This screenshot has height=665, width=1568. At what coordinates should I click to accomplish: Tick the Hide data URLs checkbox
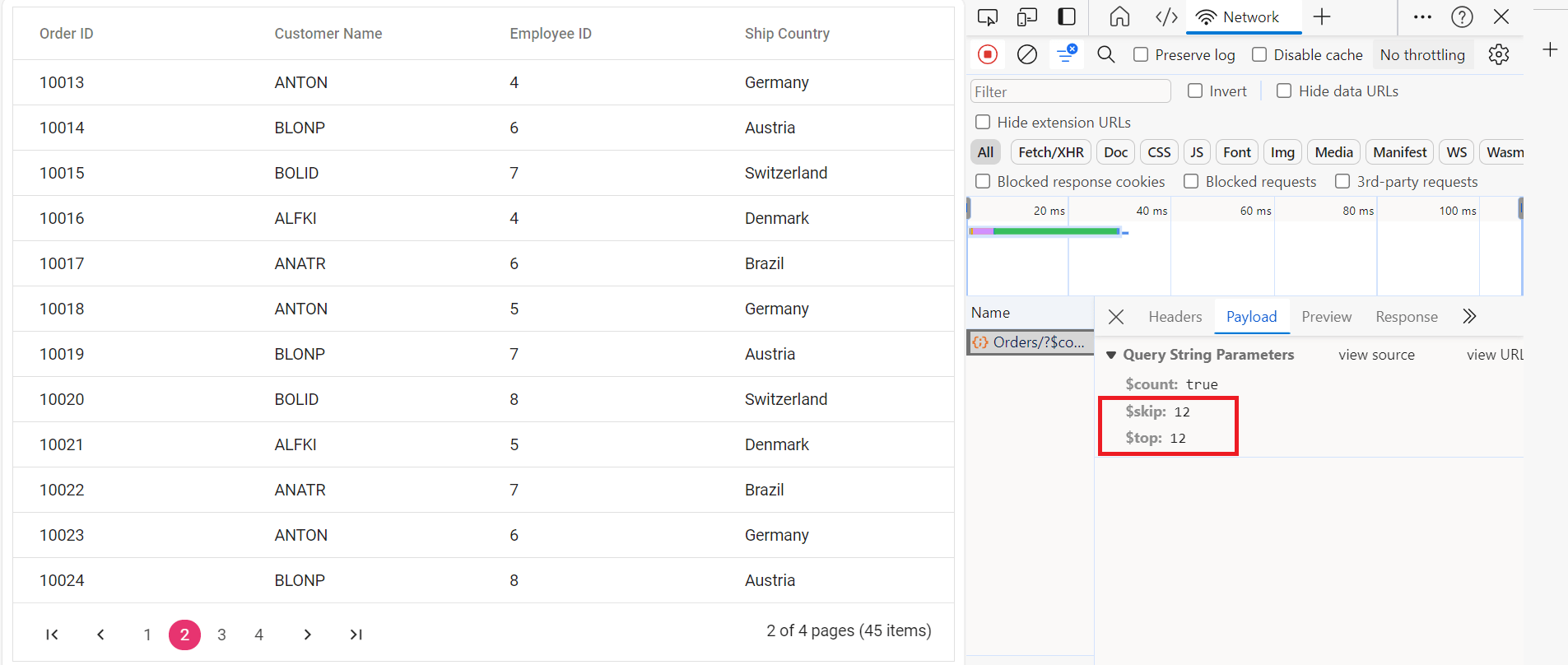[x=1283, y=91]
